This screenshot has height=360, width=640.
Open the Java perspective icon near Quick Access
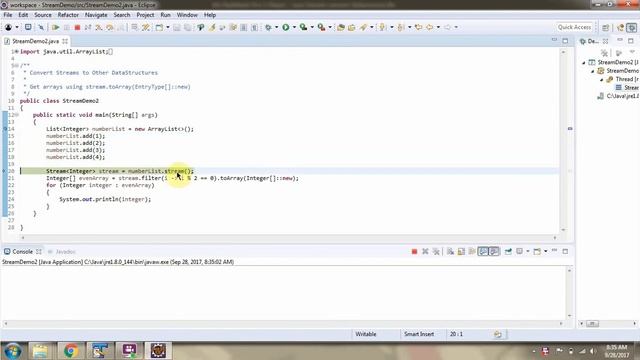pos(620,27)
